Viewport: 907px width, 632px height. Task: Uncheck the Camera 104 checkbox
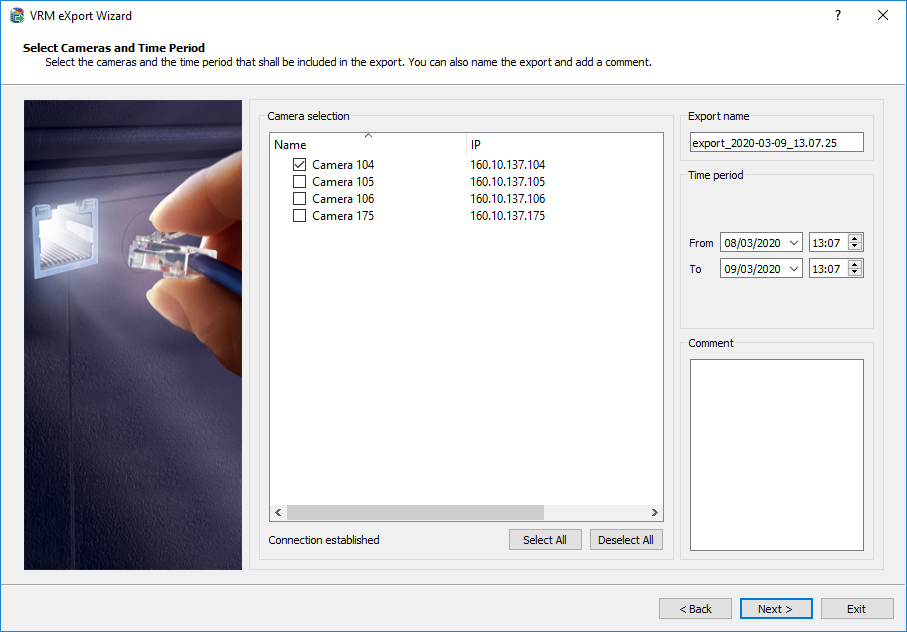[x=299, y=165]
